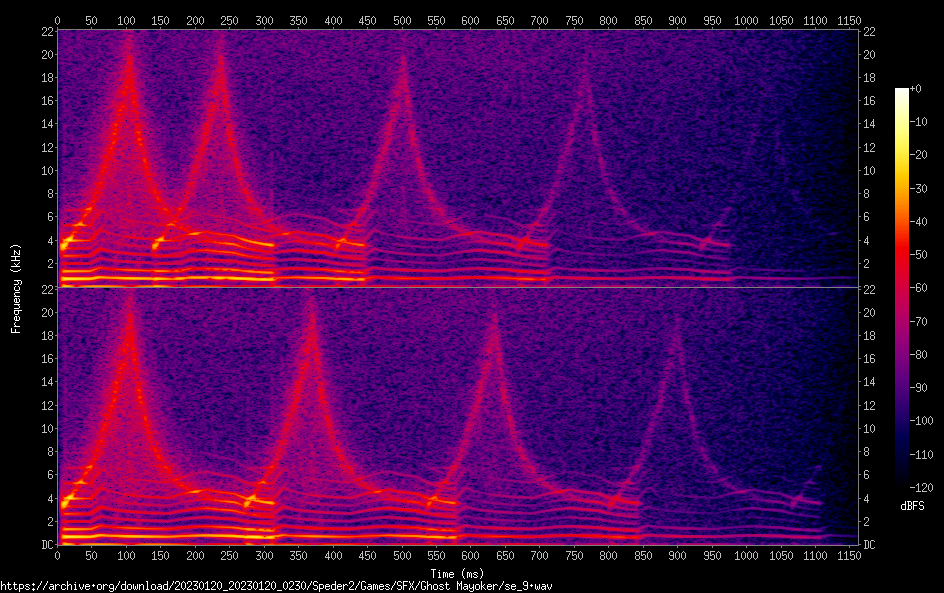This screenshot has width=944, height=593.
Task: Click the dBFS label below the color scale
Action: tap(911, 507)
